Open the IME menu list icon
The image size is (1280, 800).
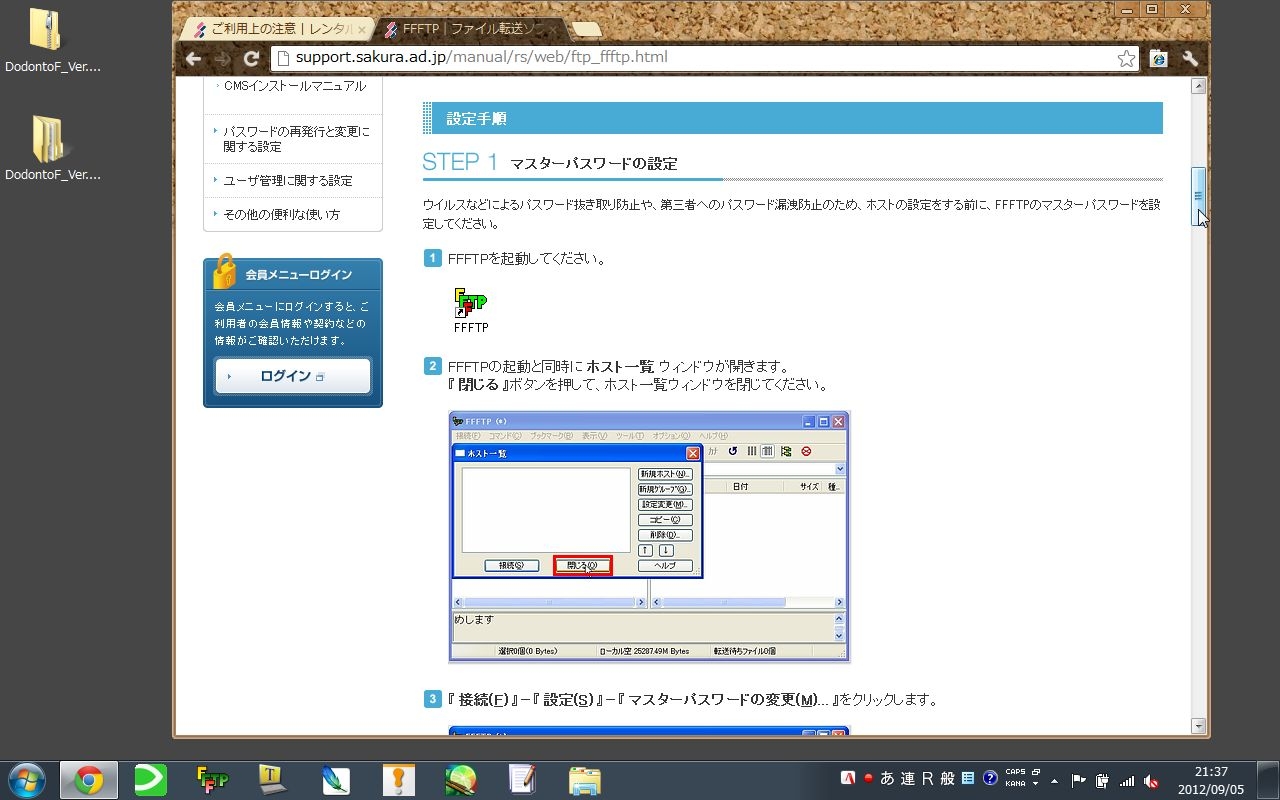[968, 779]
